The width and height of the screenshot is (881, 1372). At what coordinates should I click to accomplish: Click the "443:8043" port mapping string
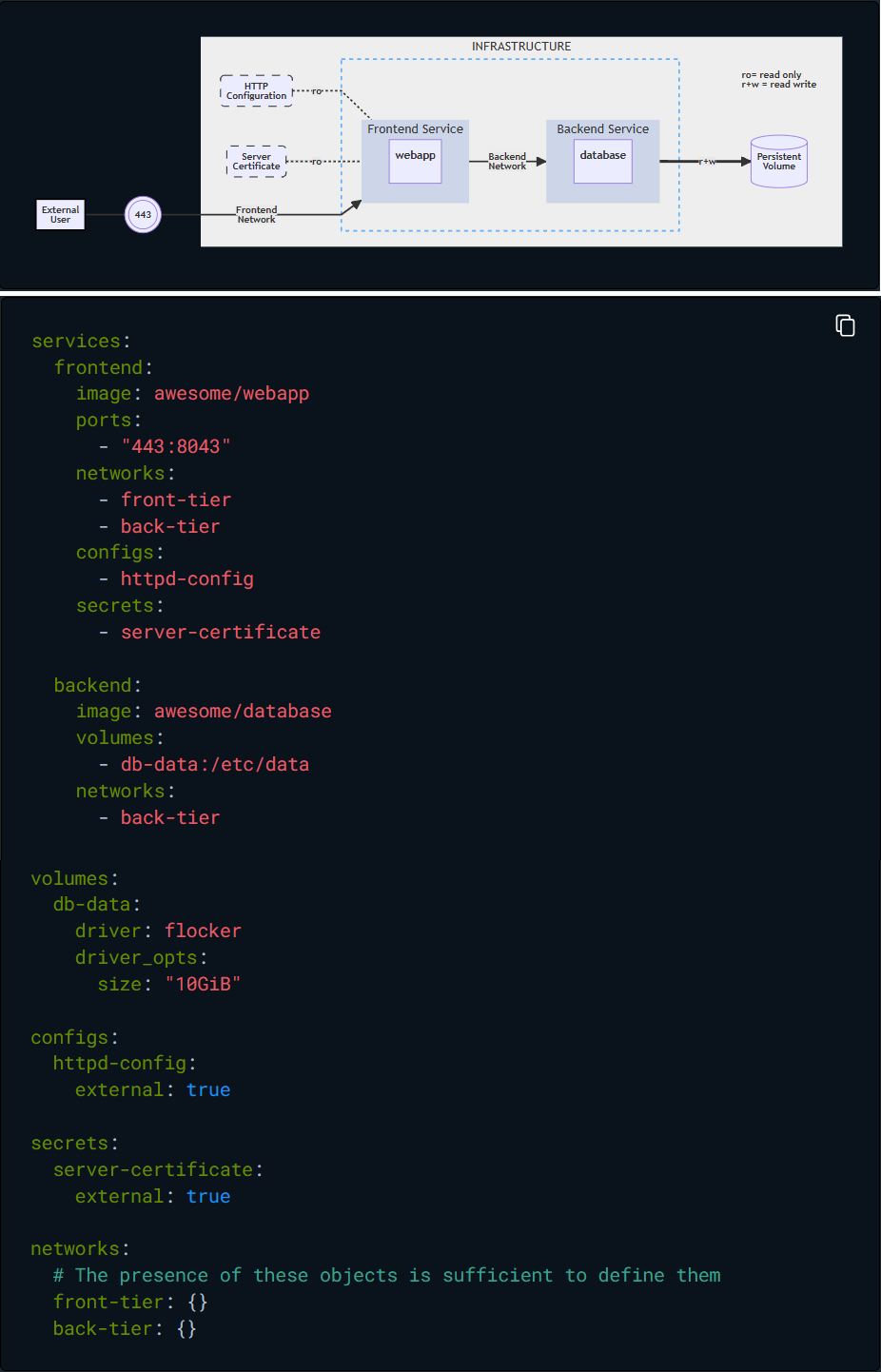(x=175, y=447)
